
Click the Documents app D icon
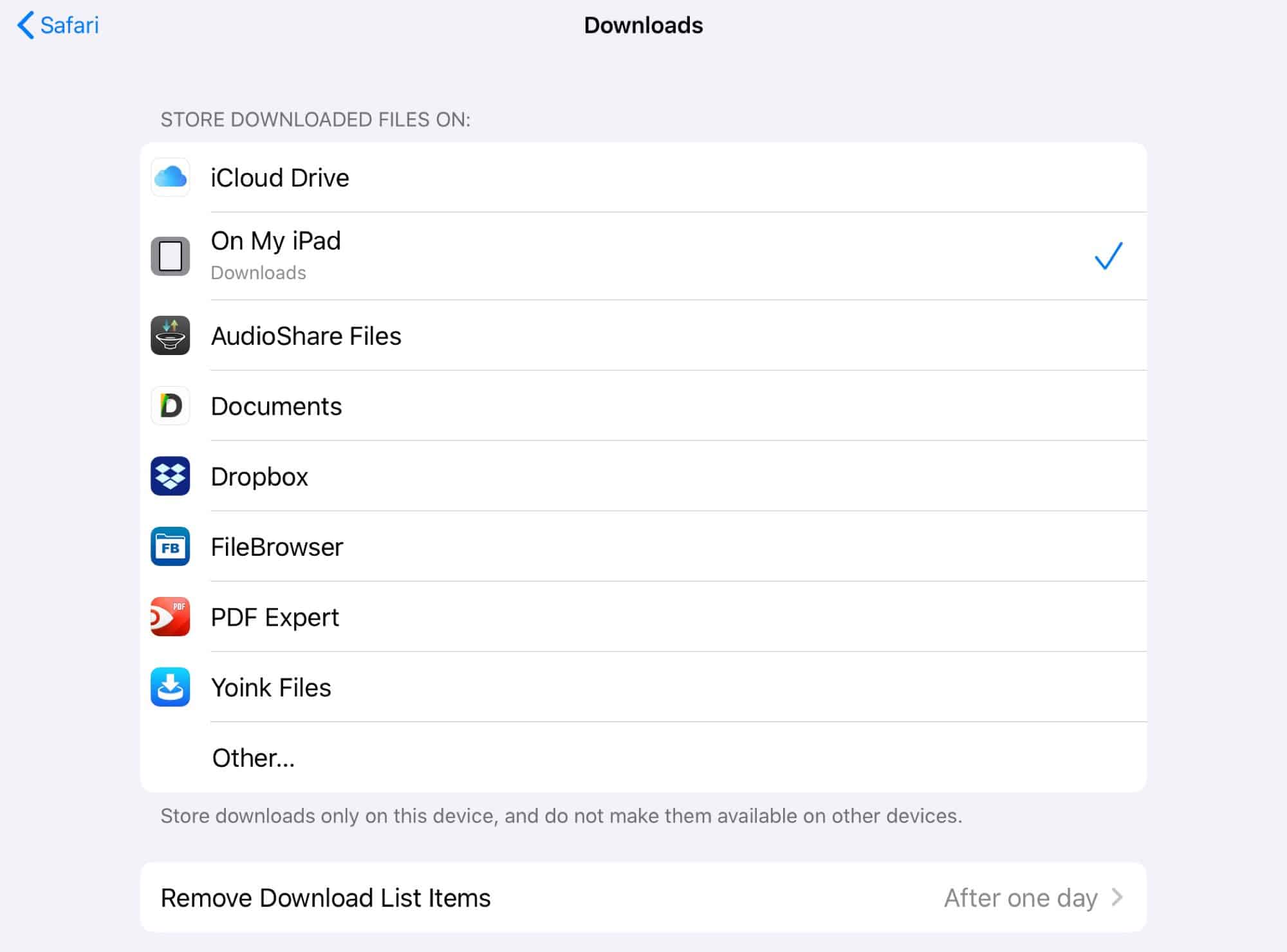coord(171,405)
